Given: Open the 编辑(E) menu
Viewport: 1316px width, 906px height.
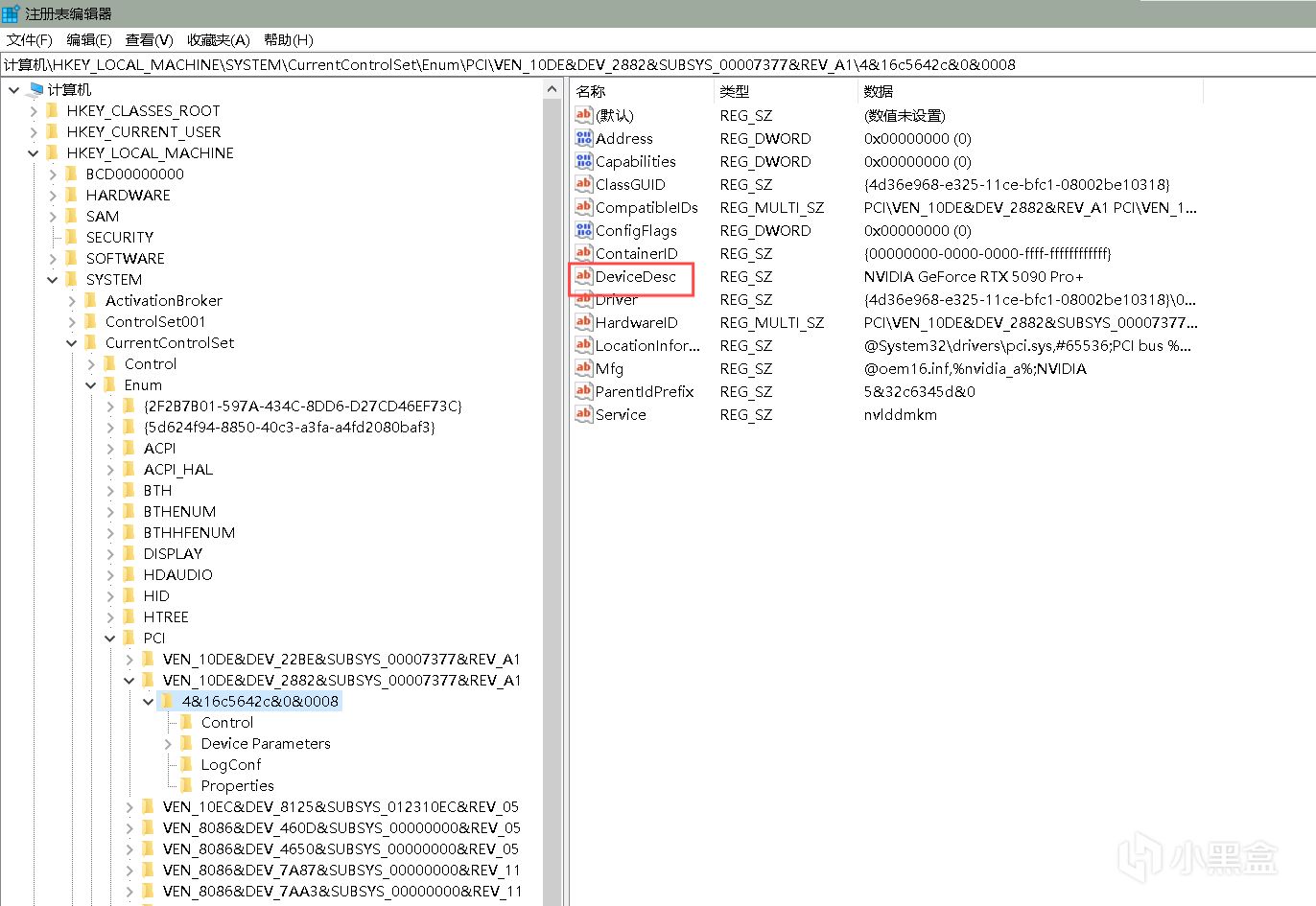Looking at the screenshot, I should pos(89,39).
